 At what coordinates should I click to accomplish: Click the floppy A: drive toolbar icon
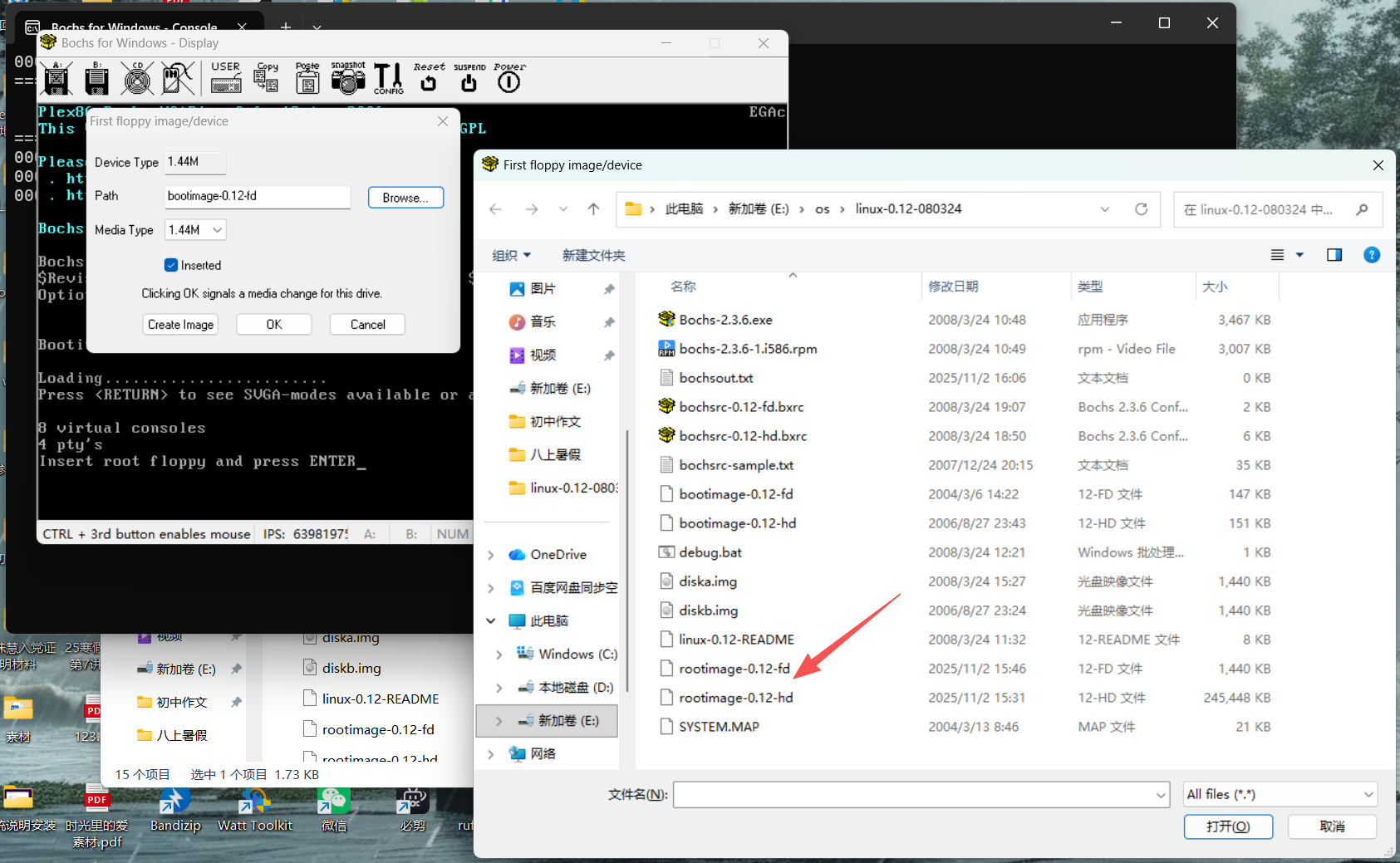tap(56, 78)
